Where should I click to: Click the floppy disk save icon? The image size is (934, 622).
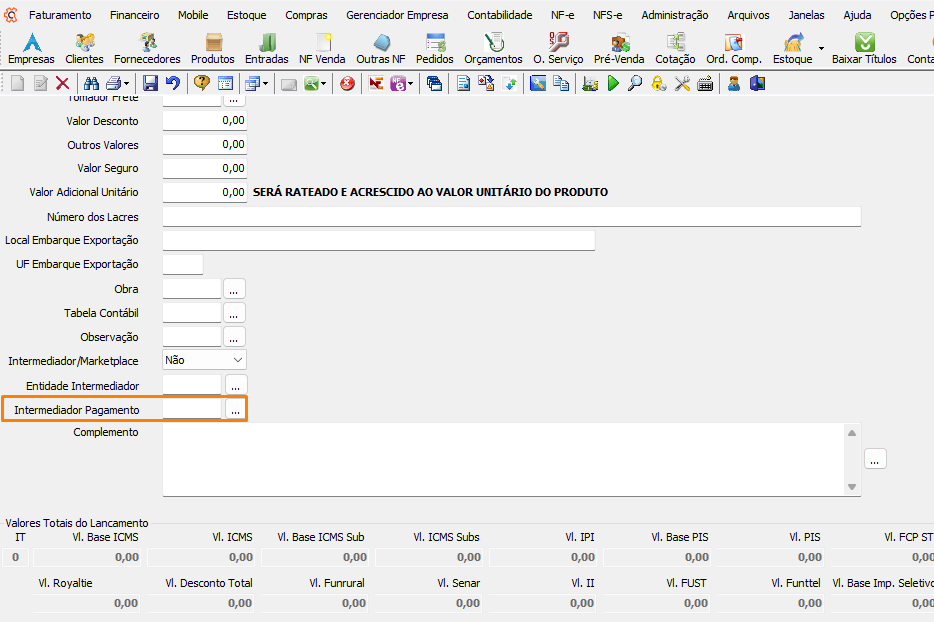pyautogui.click(x=150, y=83)
